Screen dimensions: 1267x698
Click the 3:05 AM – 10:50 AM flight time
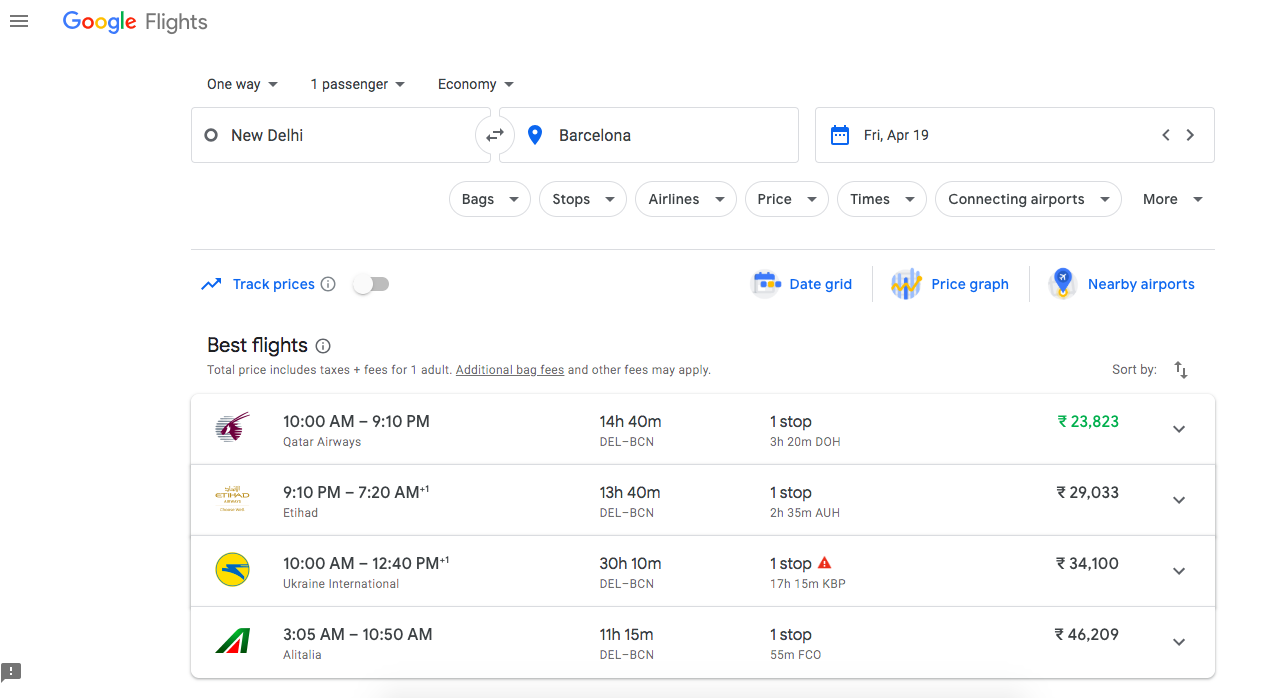358,634
